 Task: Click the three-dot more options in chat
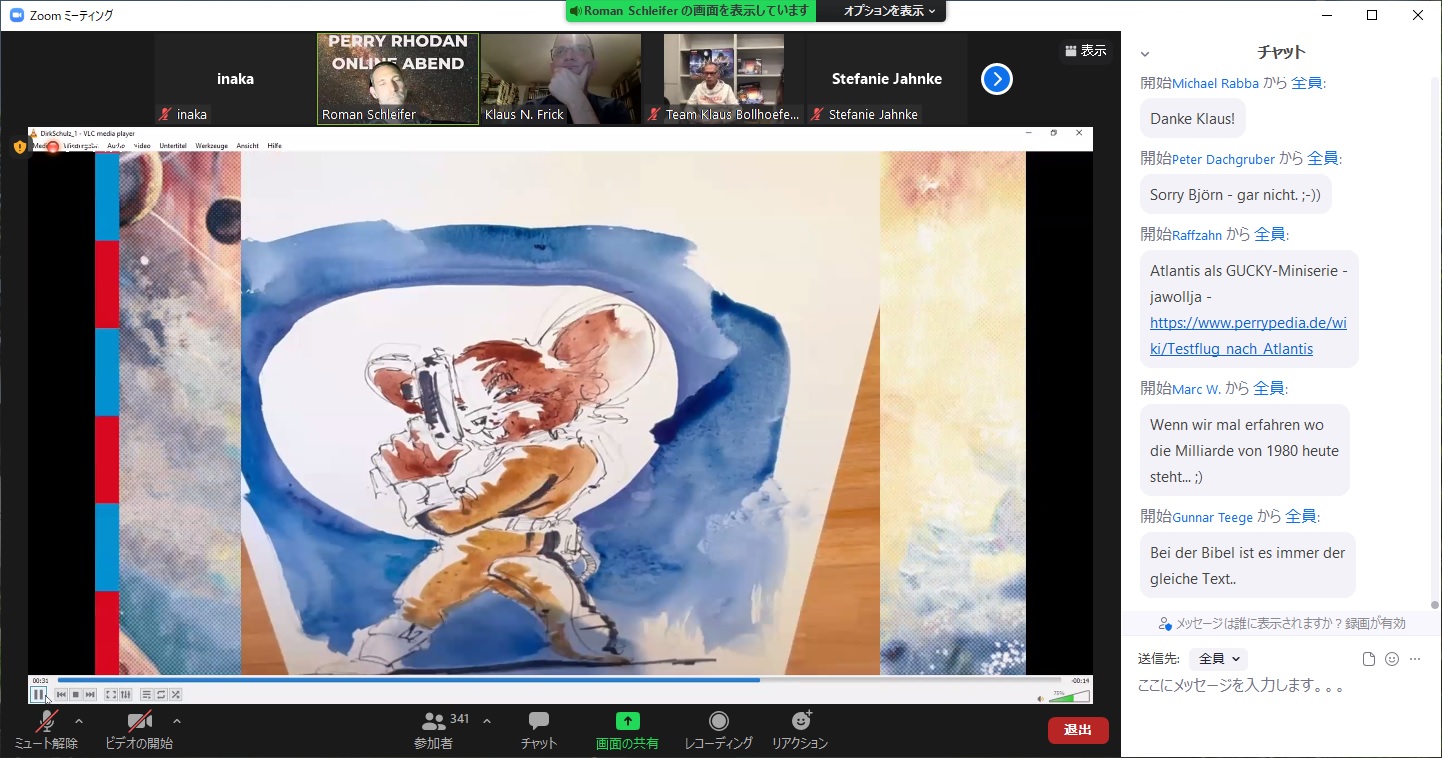click(1414, 659)
